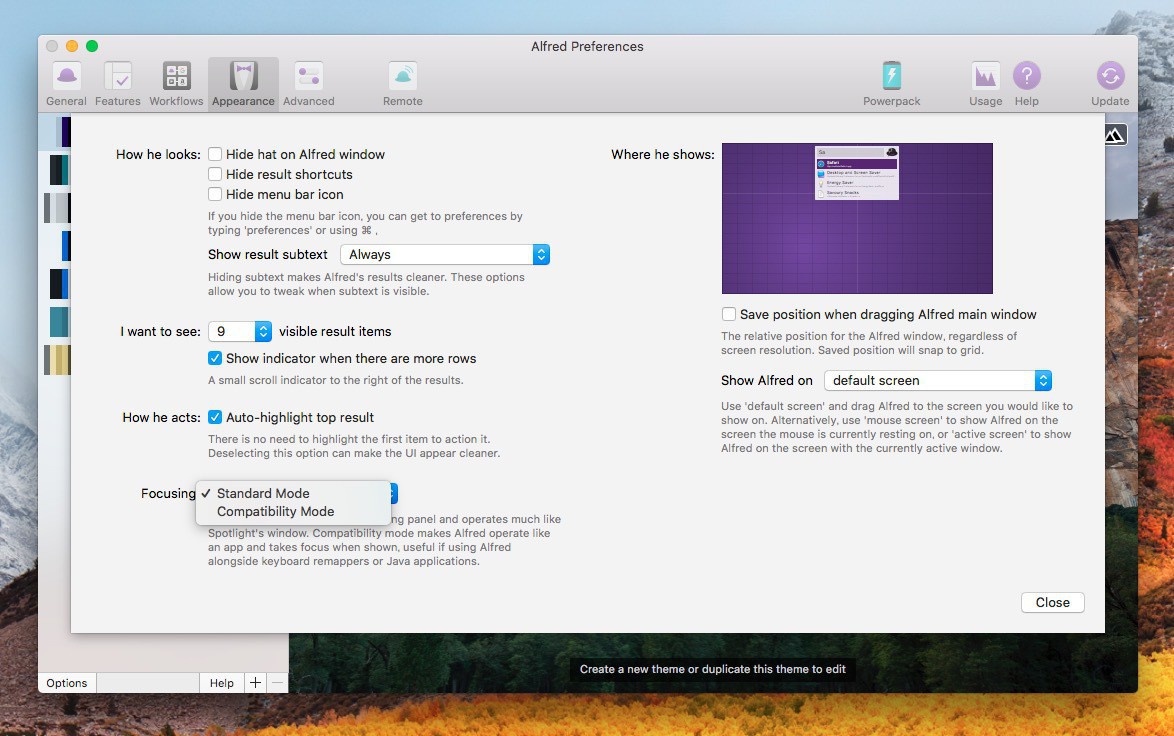The height and width of the screenshot is (736, 1174).
Task: Choose Standard Mode in focusing menu
Action: (x=263, y=493)
